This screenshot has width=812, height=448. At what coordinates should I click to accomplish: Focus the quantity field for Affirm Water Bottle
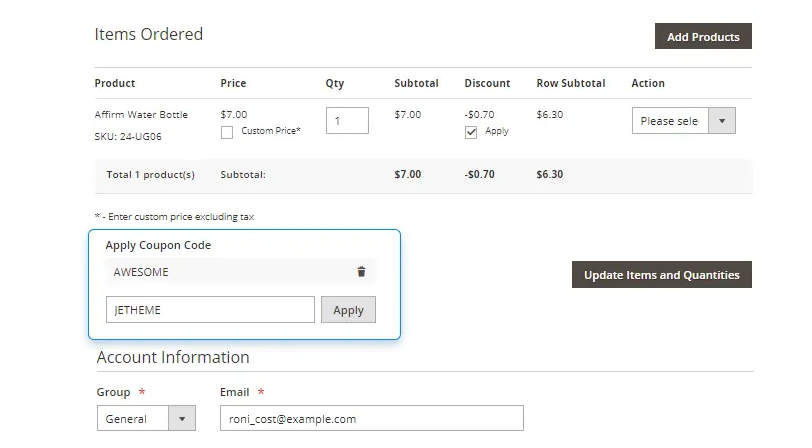tap(347, 121)
